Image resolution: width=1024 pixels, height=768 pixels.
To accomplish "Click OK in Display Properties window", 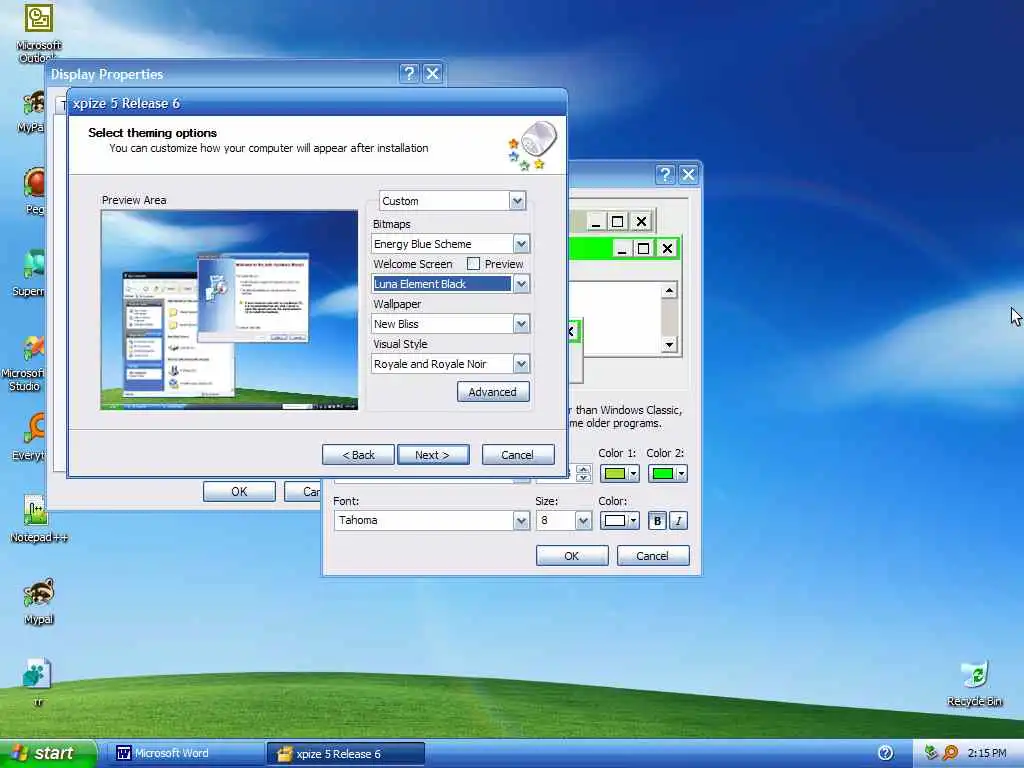I will click(x=239, y=491).
